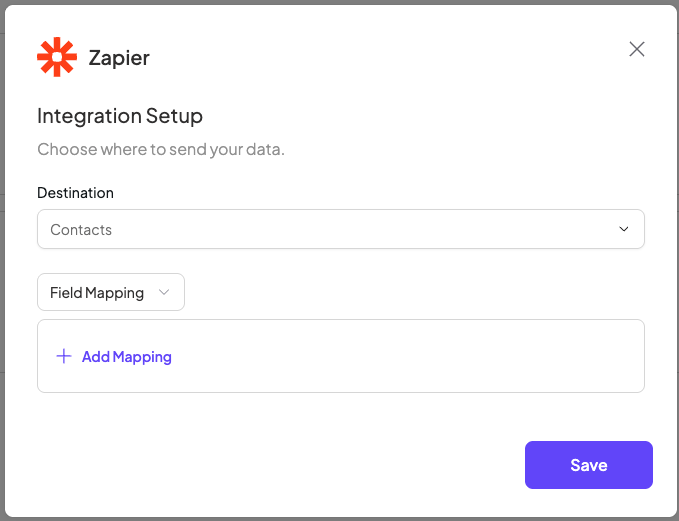
Task: Click the 'Field Mapping' label text
Action: [x=97, y=293]
